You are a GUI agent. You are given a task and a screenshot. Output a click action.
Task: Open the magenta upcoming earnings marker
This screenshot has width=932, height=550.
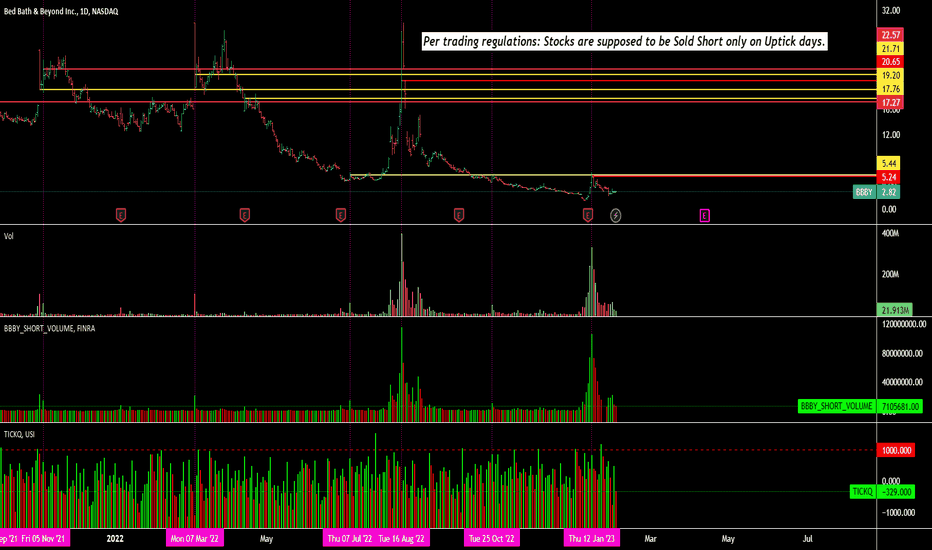tap(704, 216)
